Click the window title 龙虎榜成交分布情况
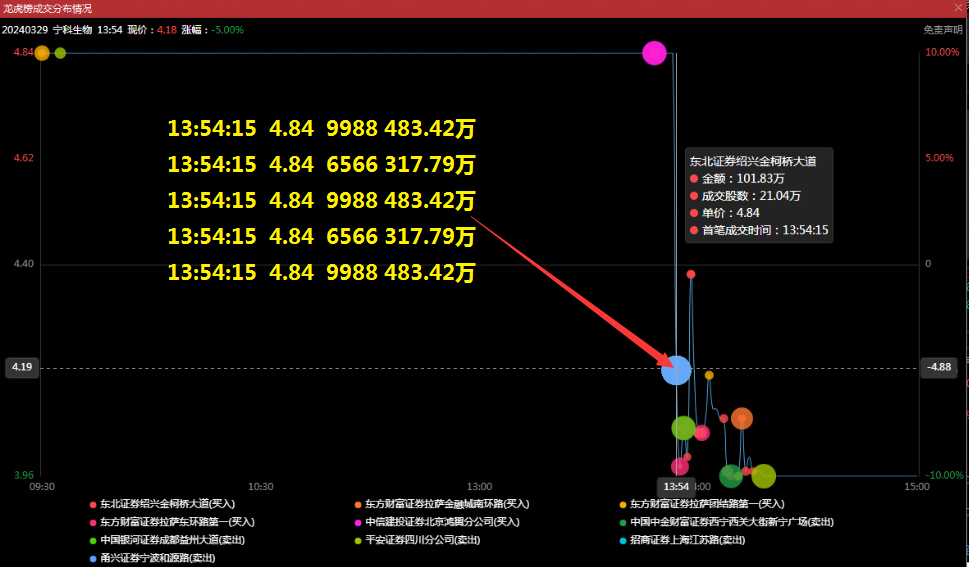This screenshot has width=969, height=567. point(48,9)
